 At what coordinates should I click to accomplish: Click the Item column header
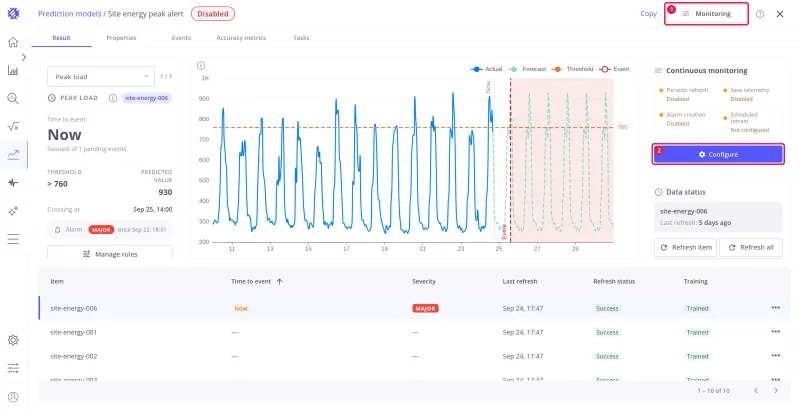[57, 281]
